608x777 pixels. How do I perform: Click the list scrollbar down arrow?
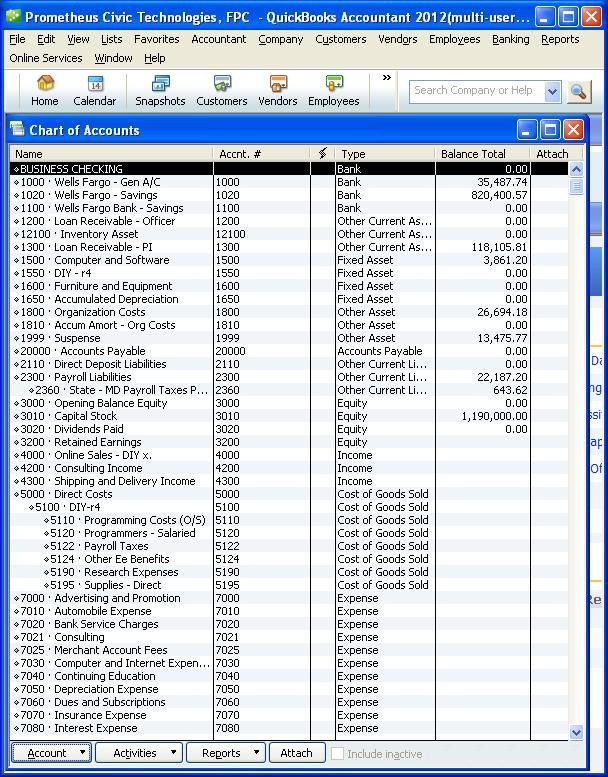pos(576,732)
